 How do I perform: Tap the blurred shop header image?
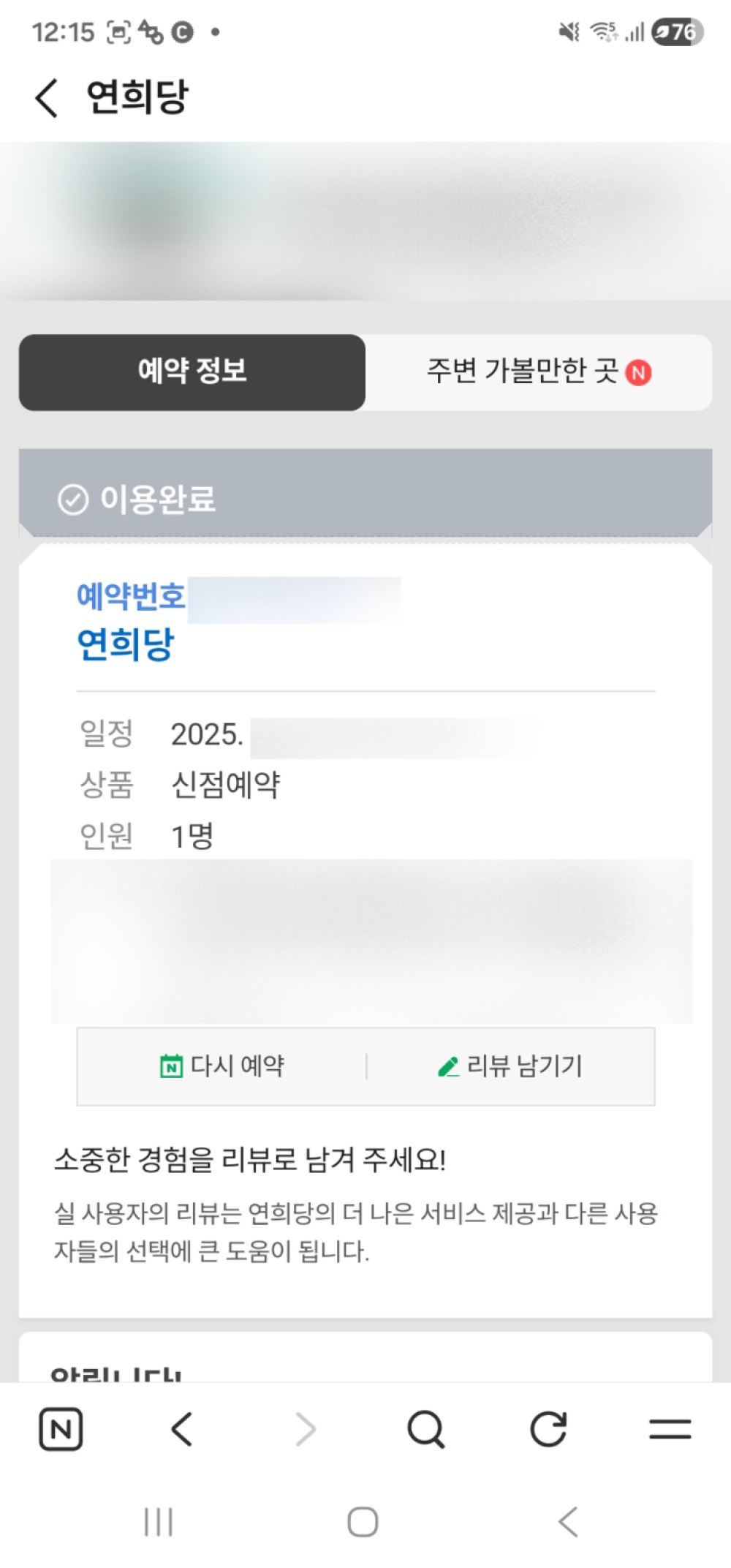click(365, 221)
